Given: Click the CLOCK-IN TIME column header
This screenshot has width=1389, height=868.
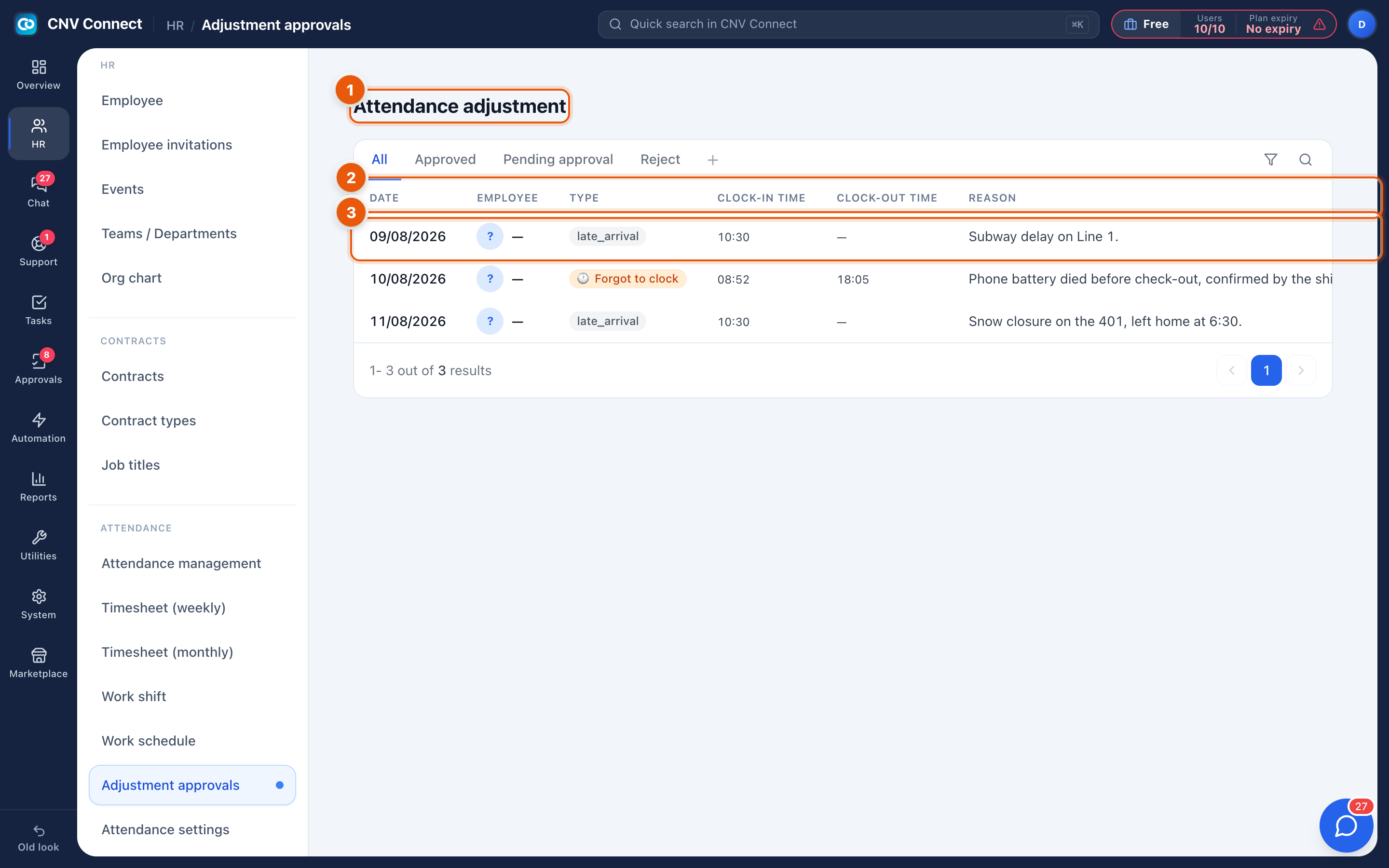Looking at the screenshot, I should tap(761, 198).
